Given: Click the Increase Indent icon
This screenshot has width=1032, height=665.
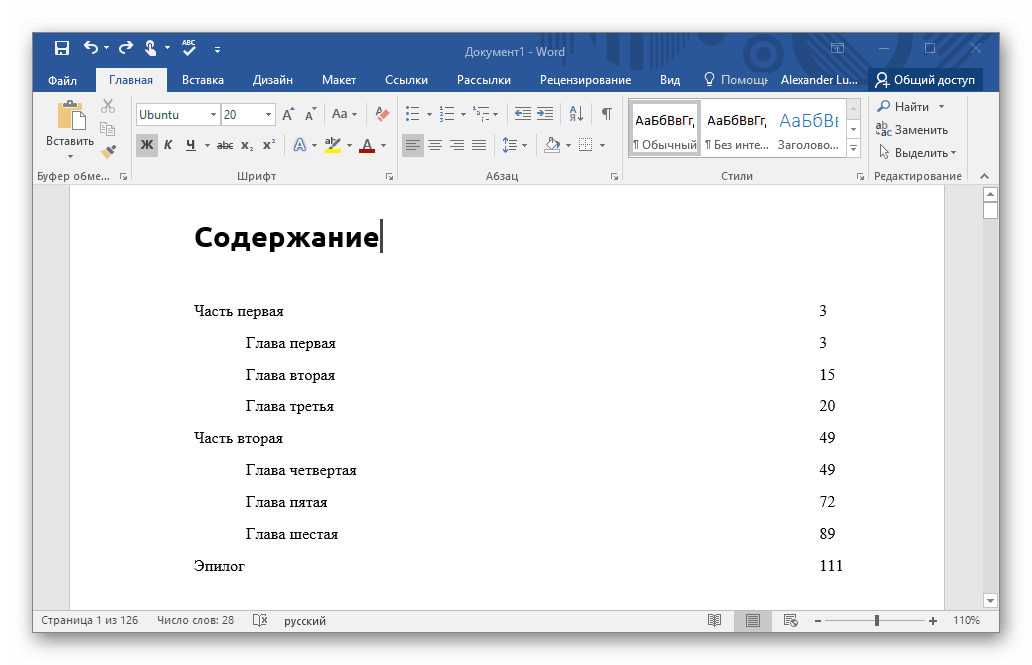Looking at the screenshot, I should [545, 114].
